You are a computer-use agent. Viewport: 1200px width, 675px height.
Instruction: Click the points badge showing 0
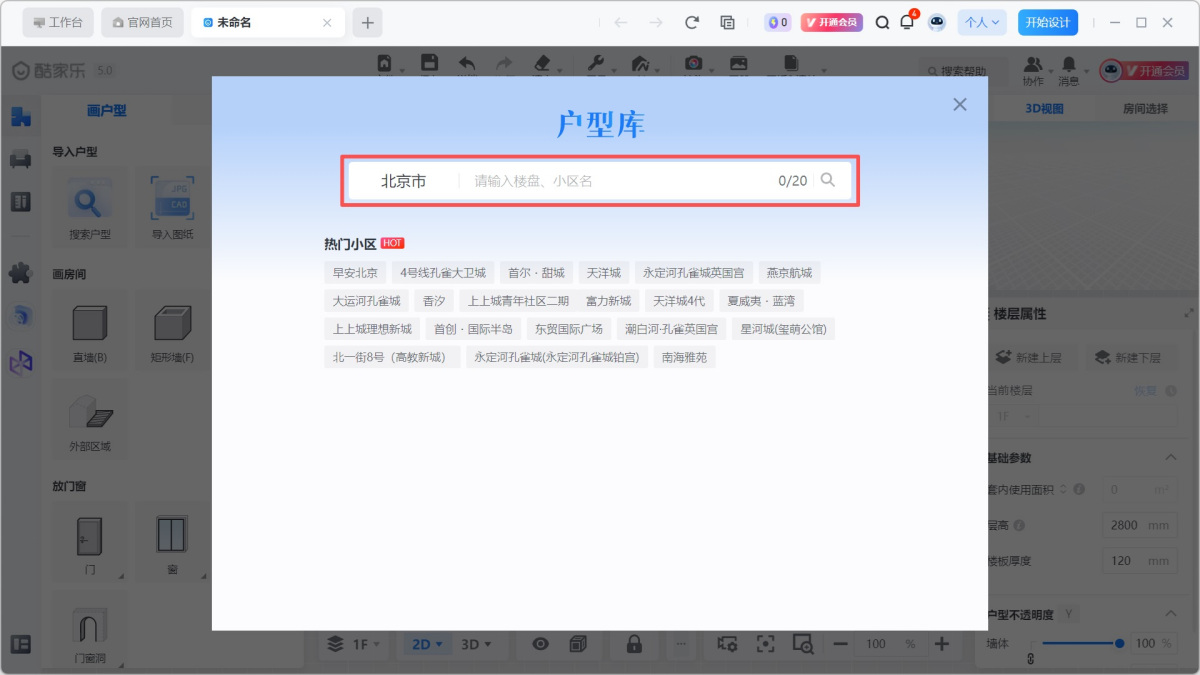pyautogui.click(x=777, y=22)
